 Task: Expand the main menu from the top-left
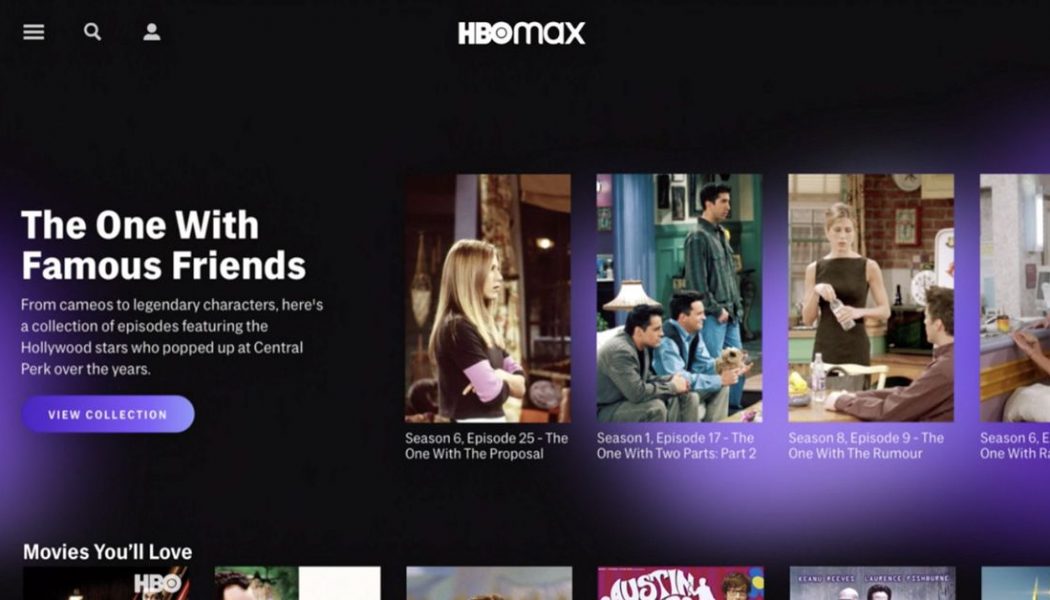click(33, 32)
